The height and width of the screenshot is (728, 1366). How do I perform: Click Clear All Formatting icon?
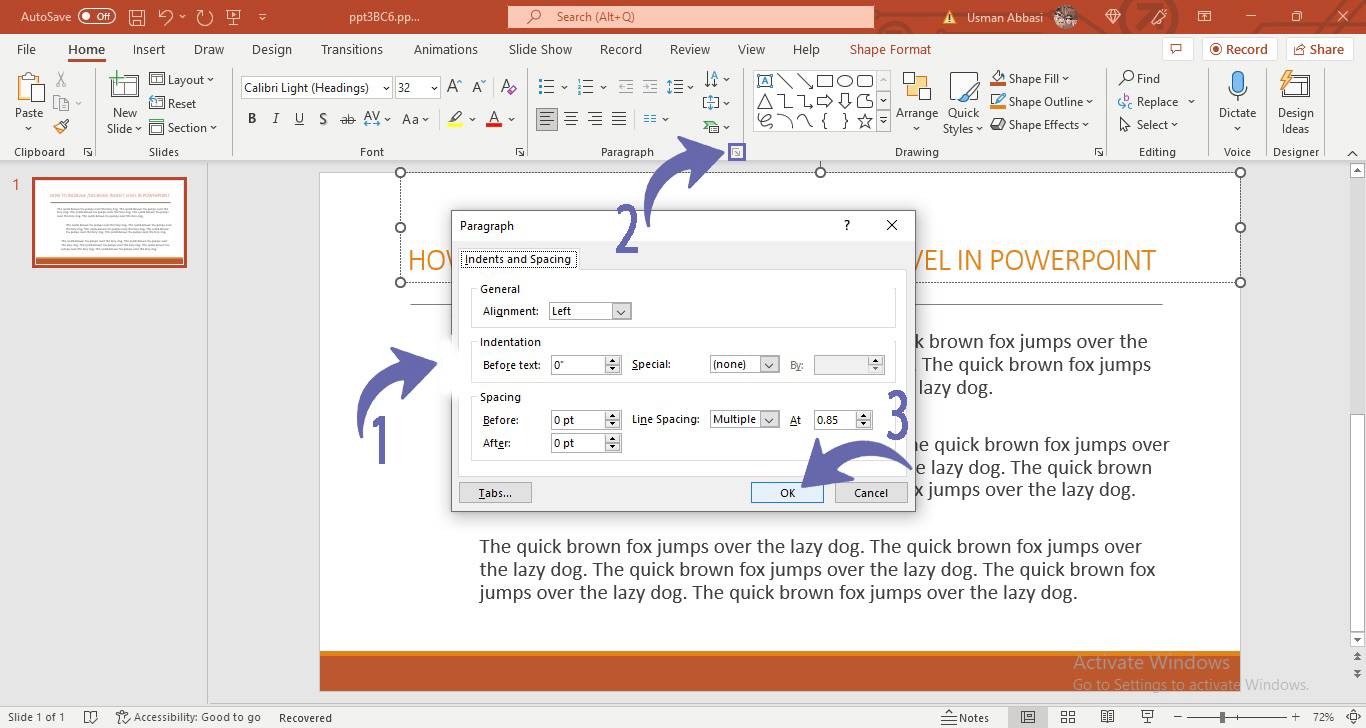click(509, 87)
